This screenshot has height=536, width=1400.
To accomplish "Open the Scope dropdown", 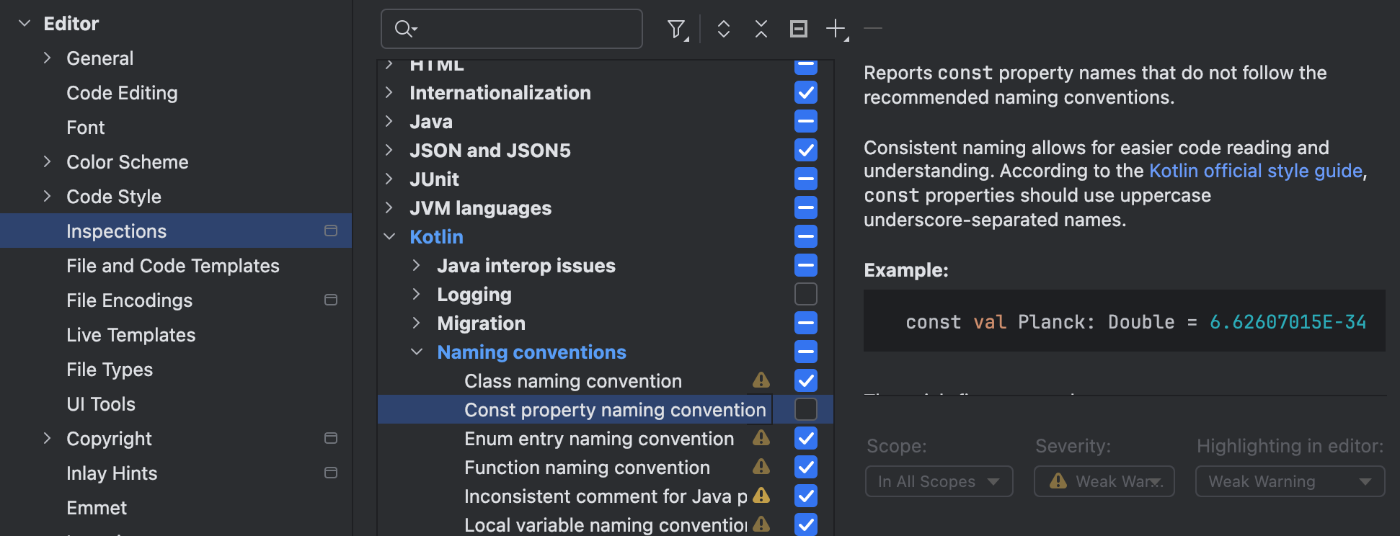I will point(939,481).
